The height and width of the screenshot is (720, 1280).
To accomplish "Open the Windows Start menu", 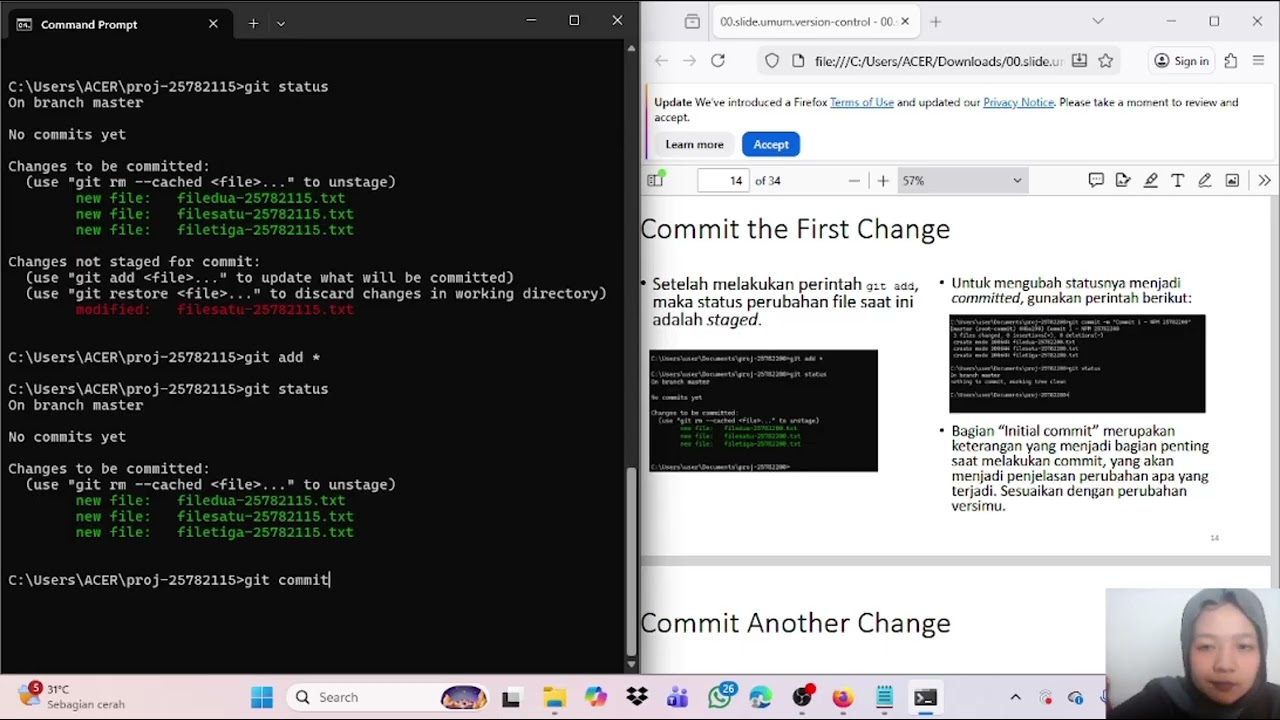I will pos(262,697).
